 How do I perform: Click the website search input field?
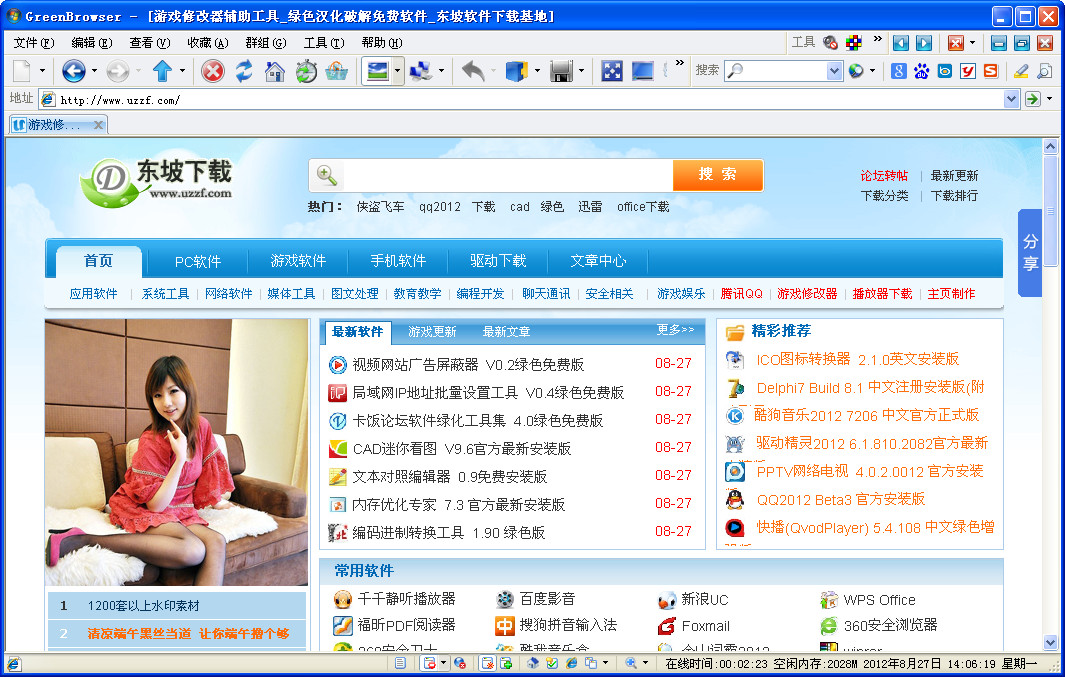click(x=508, y=175)
